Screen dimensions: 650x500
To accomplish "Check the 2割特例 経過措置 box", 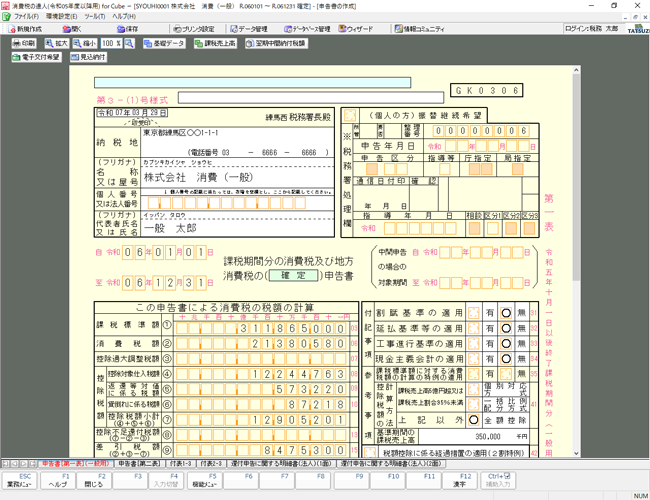I will coord(370,453).
